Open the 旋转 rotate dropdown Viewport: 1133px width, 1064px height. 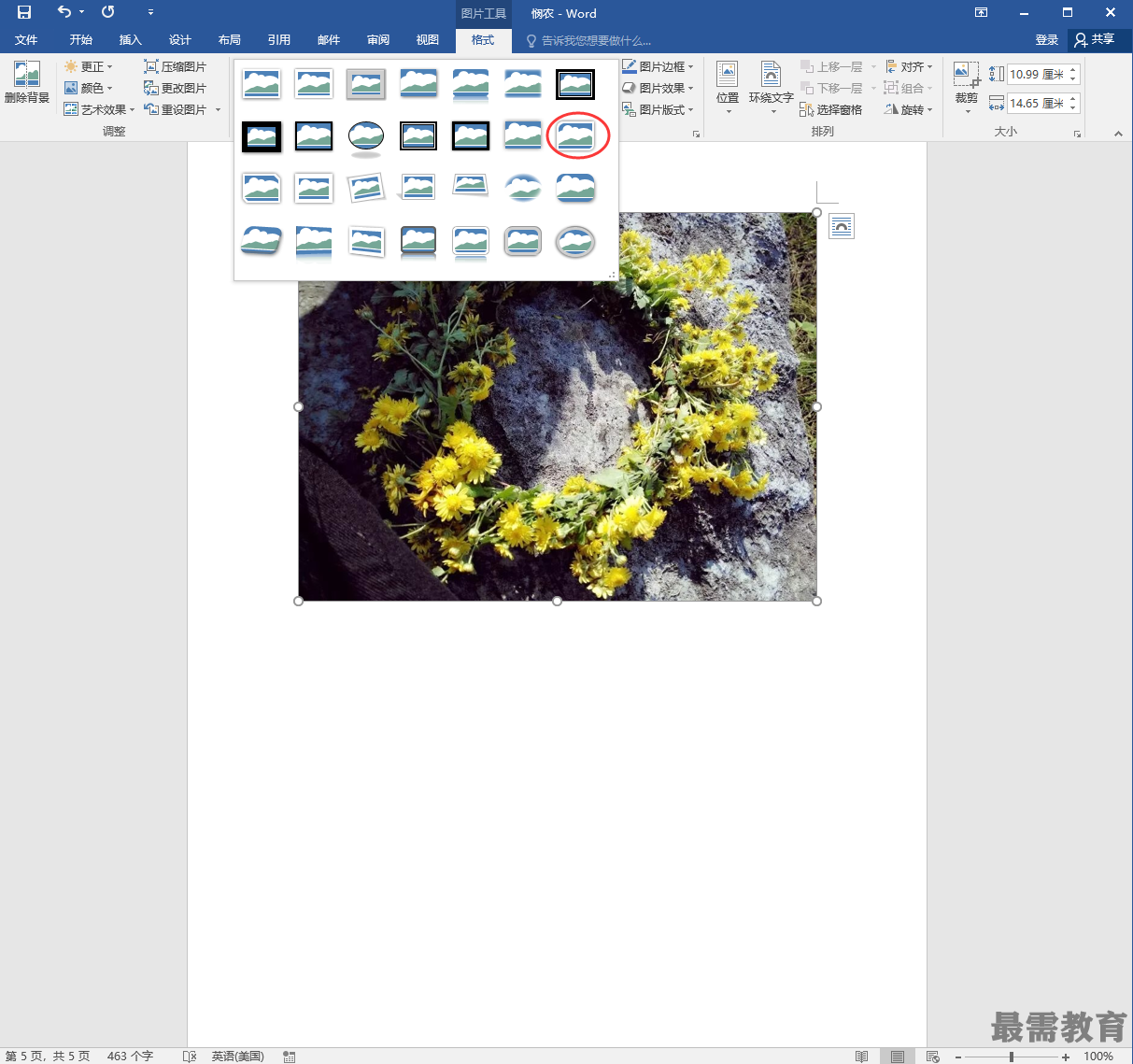point(909,109)
